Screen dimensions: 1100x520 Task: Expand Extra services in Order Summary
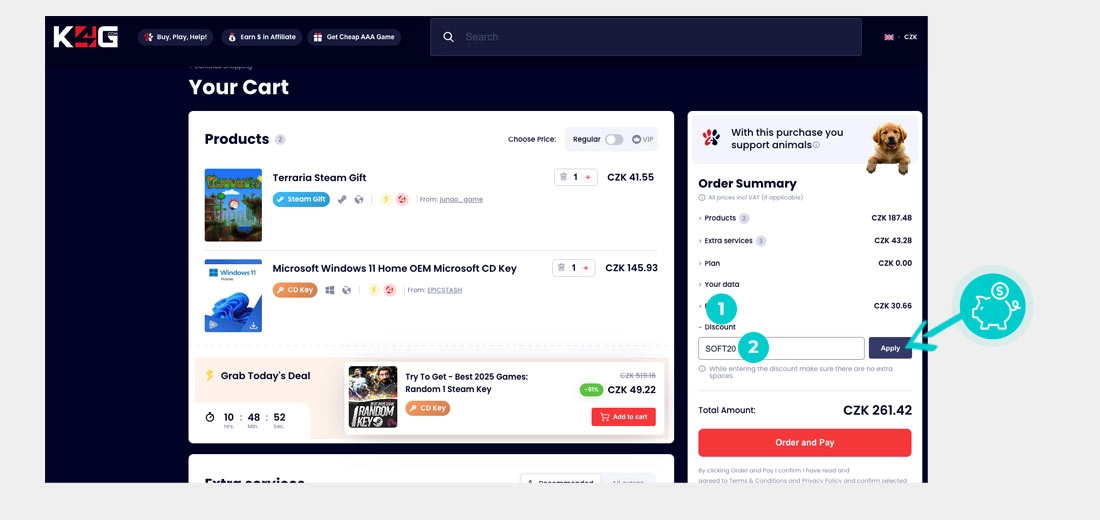(805, 241)
